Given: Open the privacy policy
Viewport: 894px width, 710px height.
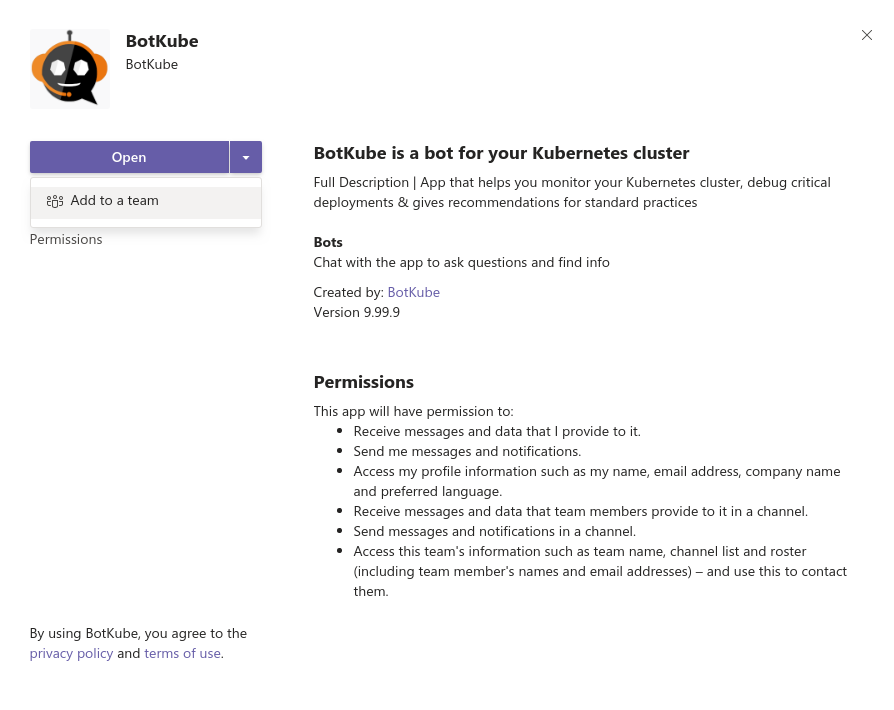Looking at the screenshot, I should pyautogui.click(x=71, y=652).
